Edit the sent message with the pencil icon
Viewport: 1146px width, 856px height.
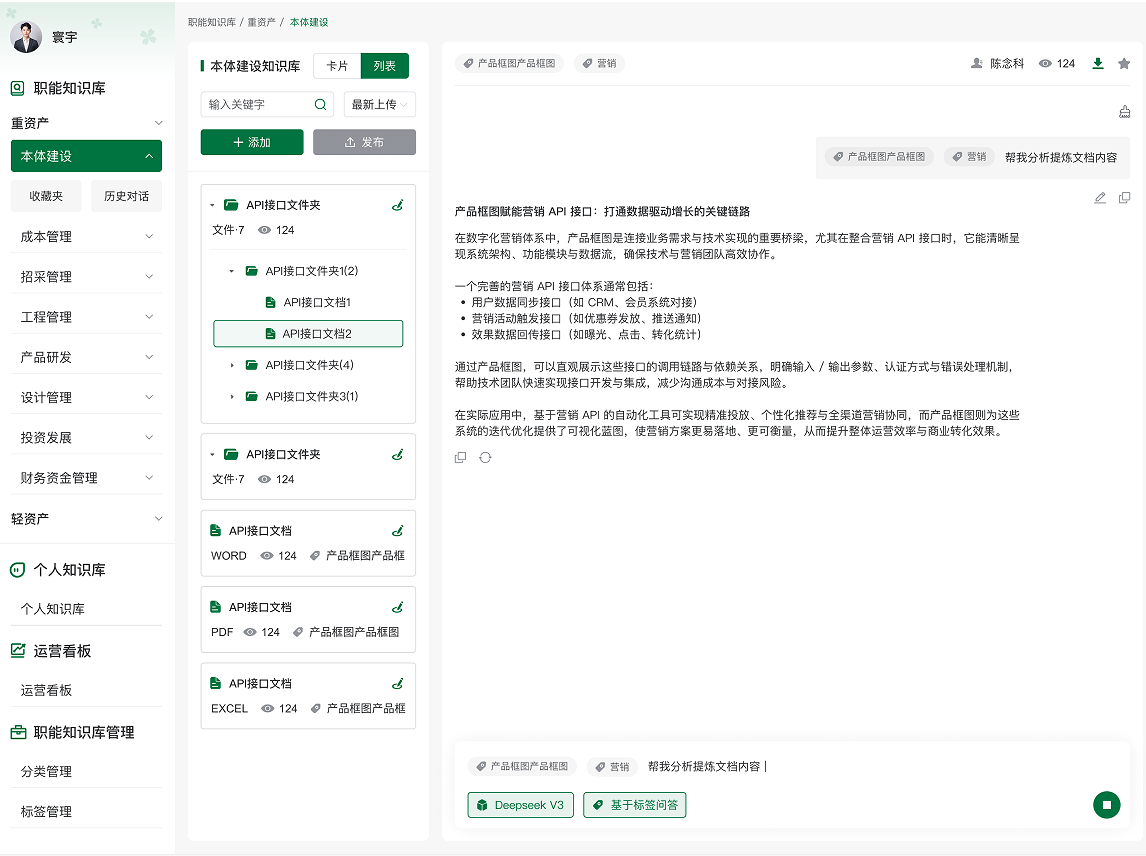click(1100, 197)
